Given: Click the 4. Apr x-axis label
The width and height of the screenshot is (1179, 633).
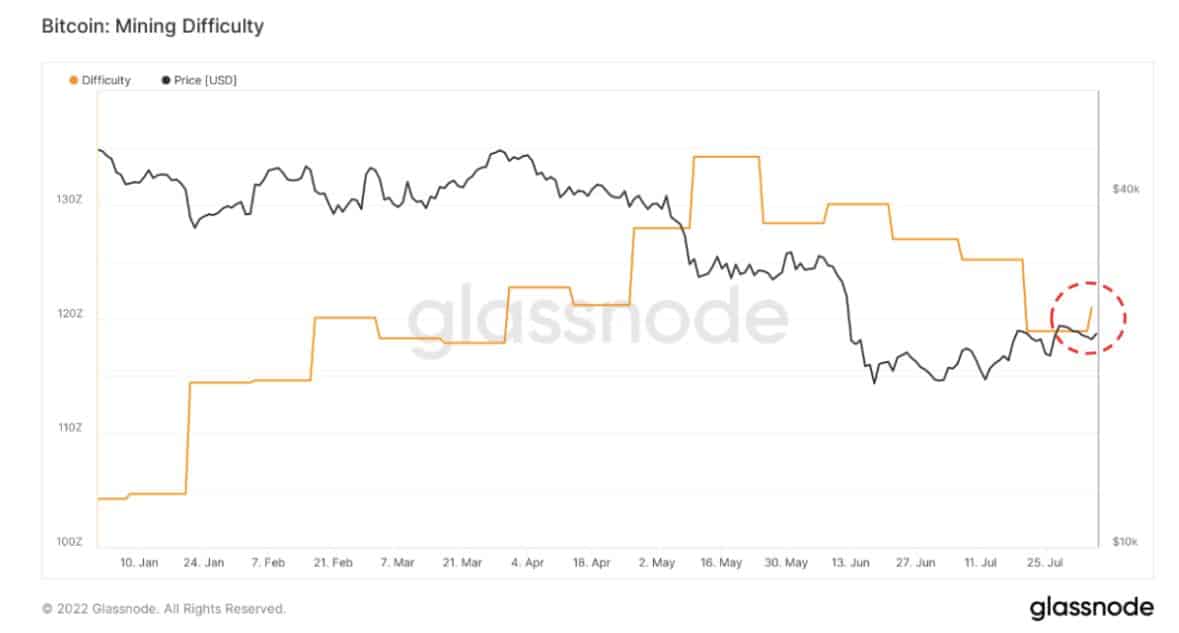Looking at the screenshot, I should pyautogui.click(x=527, y=562).
